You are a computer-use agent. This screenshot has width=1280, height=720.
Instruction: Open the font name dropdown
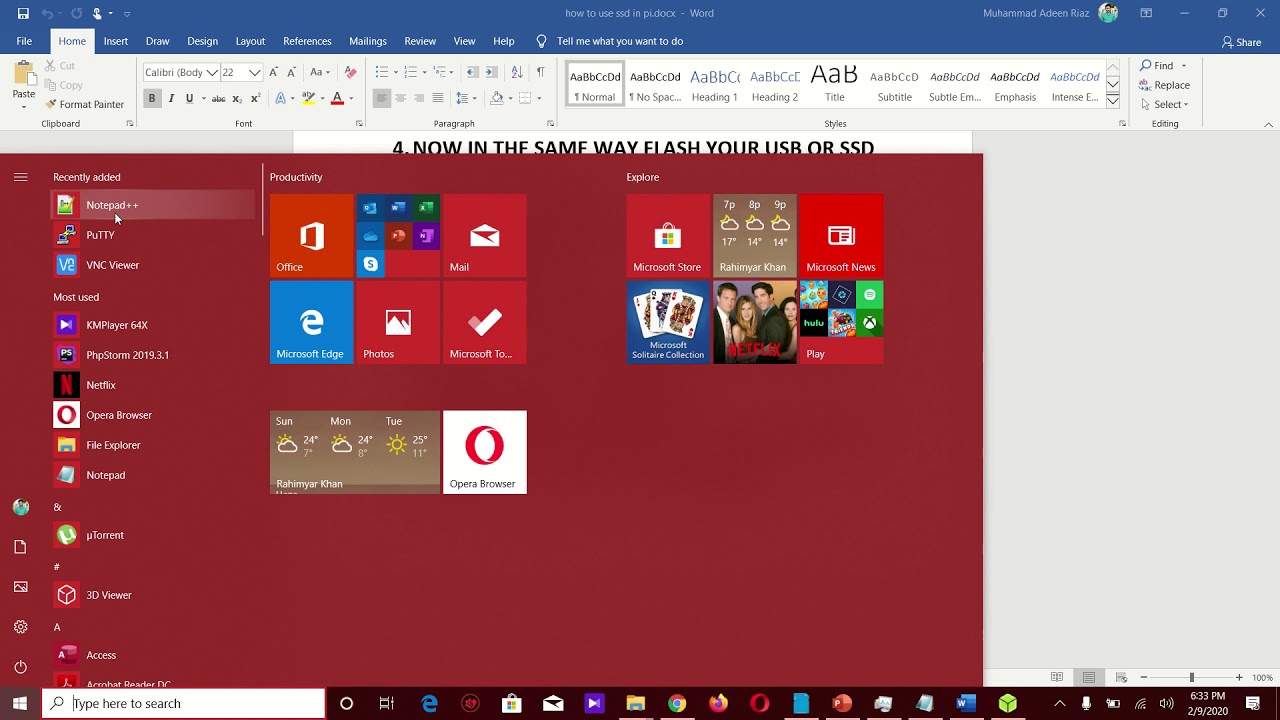point(212,72)
